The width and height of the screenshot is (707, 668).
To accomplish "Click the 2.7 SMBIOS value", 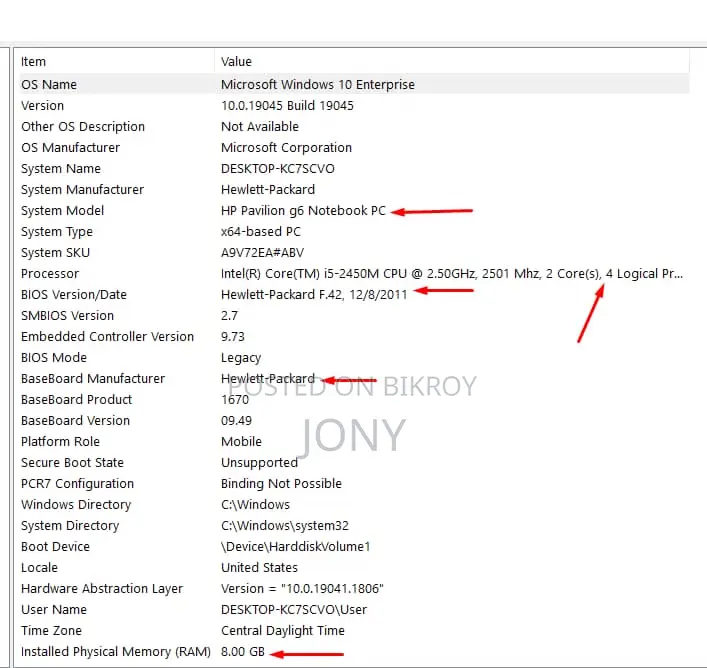I will point(230,316).
